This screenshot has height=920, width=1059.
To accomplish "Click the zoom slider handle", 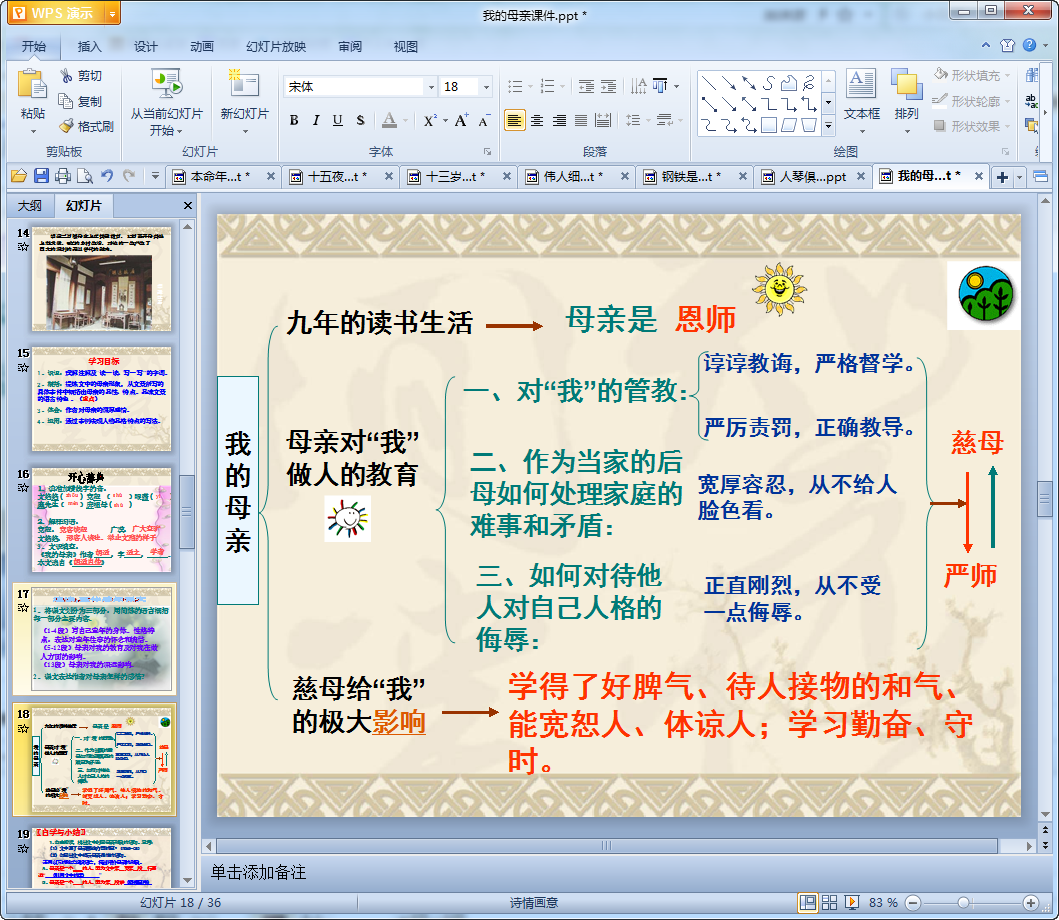I will [x=964, y=902].
